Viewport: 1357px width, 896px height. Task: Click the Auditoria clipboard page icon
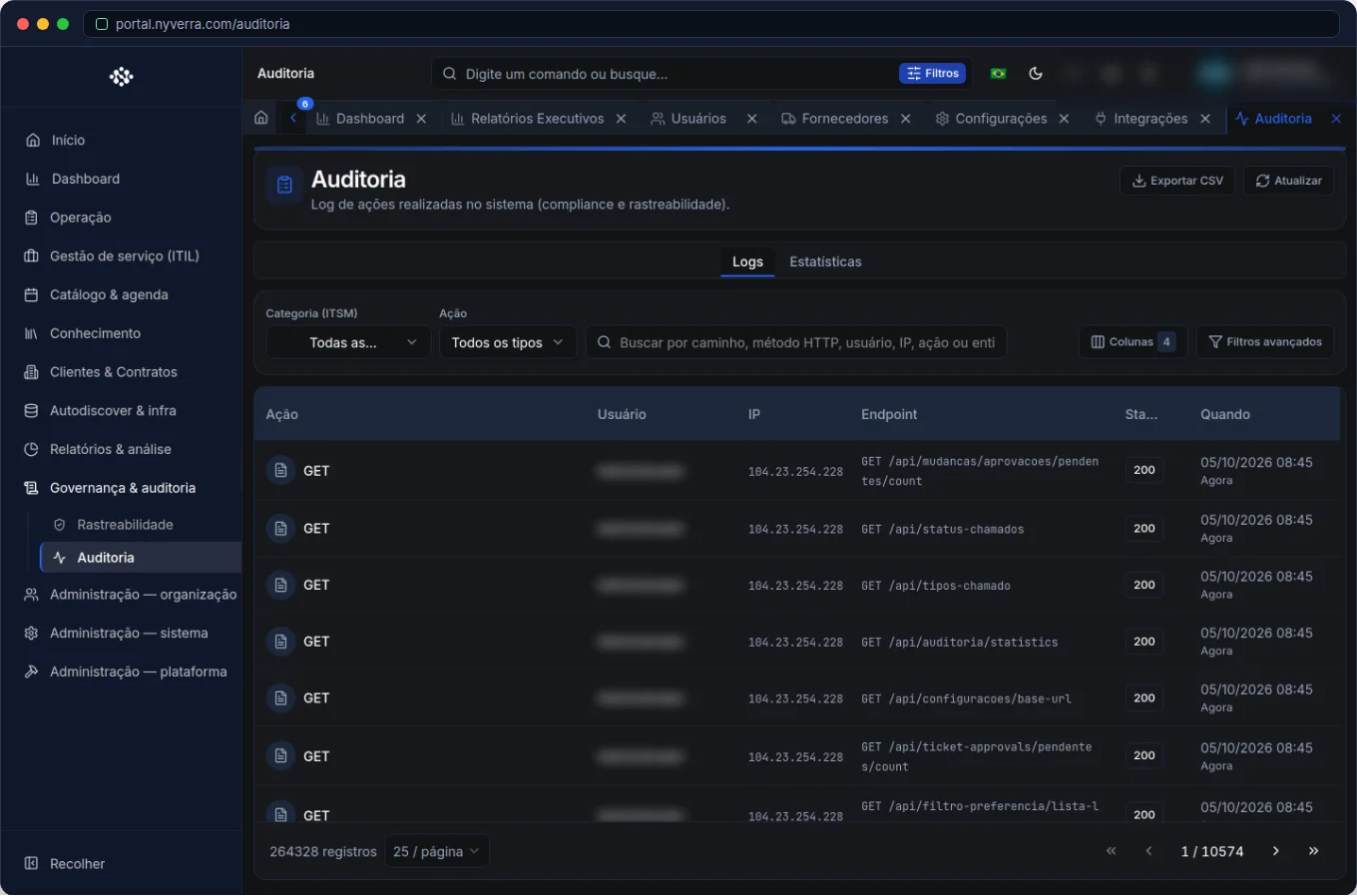(x=284, y=185)
